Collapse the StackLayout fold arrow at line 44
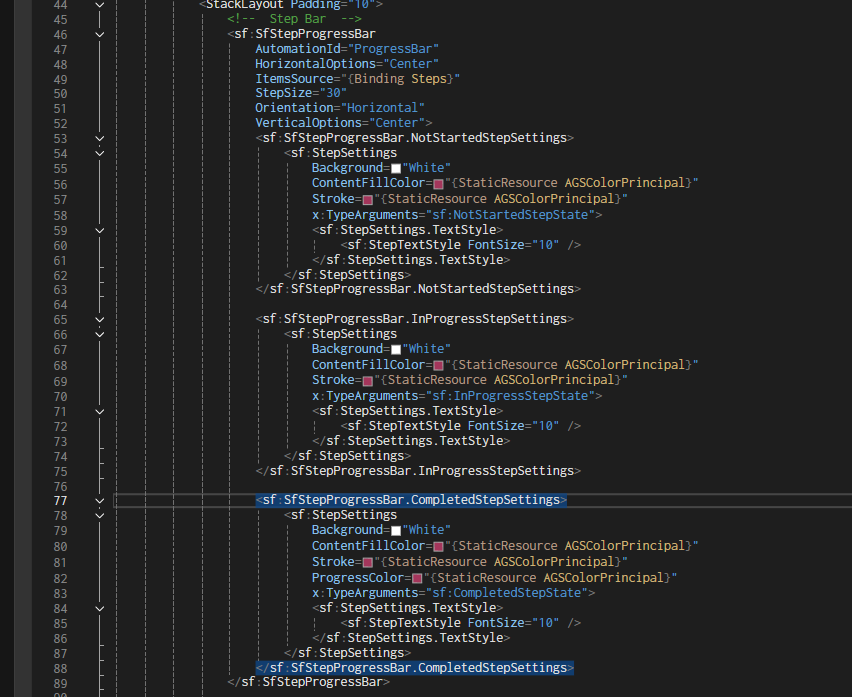This screenshot has height=697, width=852. click(x=99, y=5)
